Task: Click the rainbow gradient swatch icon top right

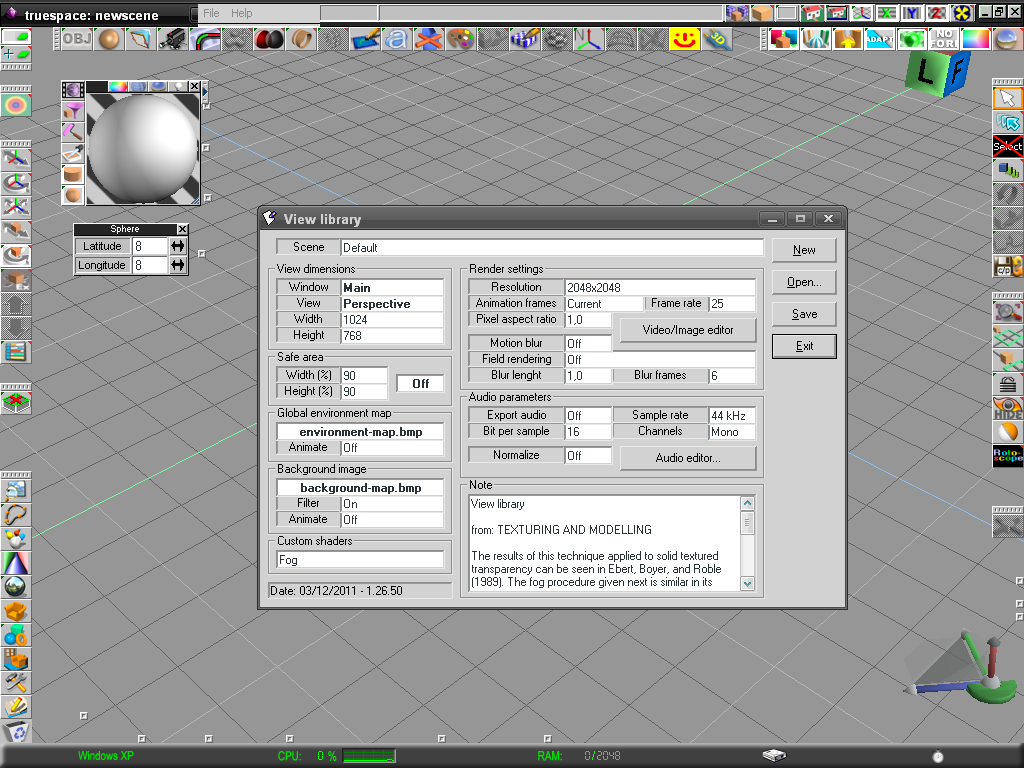Action: [976, 39]
